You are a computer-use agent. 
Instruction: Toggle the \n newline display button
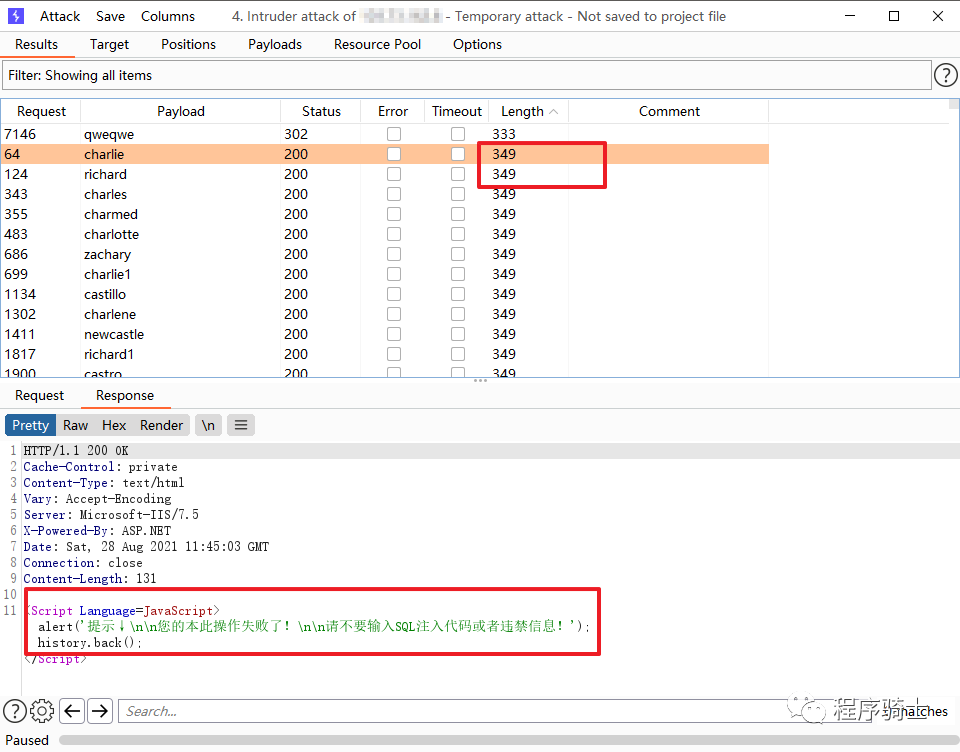[x=208, y=425]
